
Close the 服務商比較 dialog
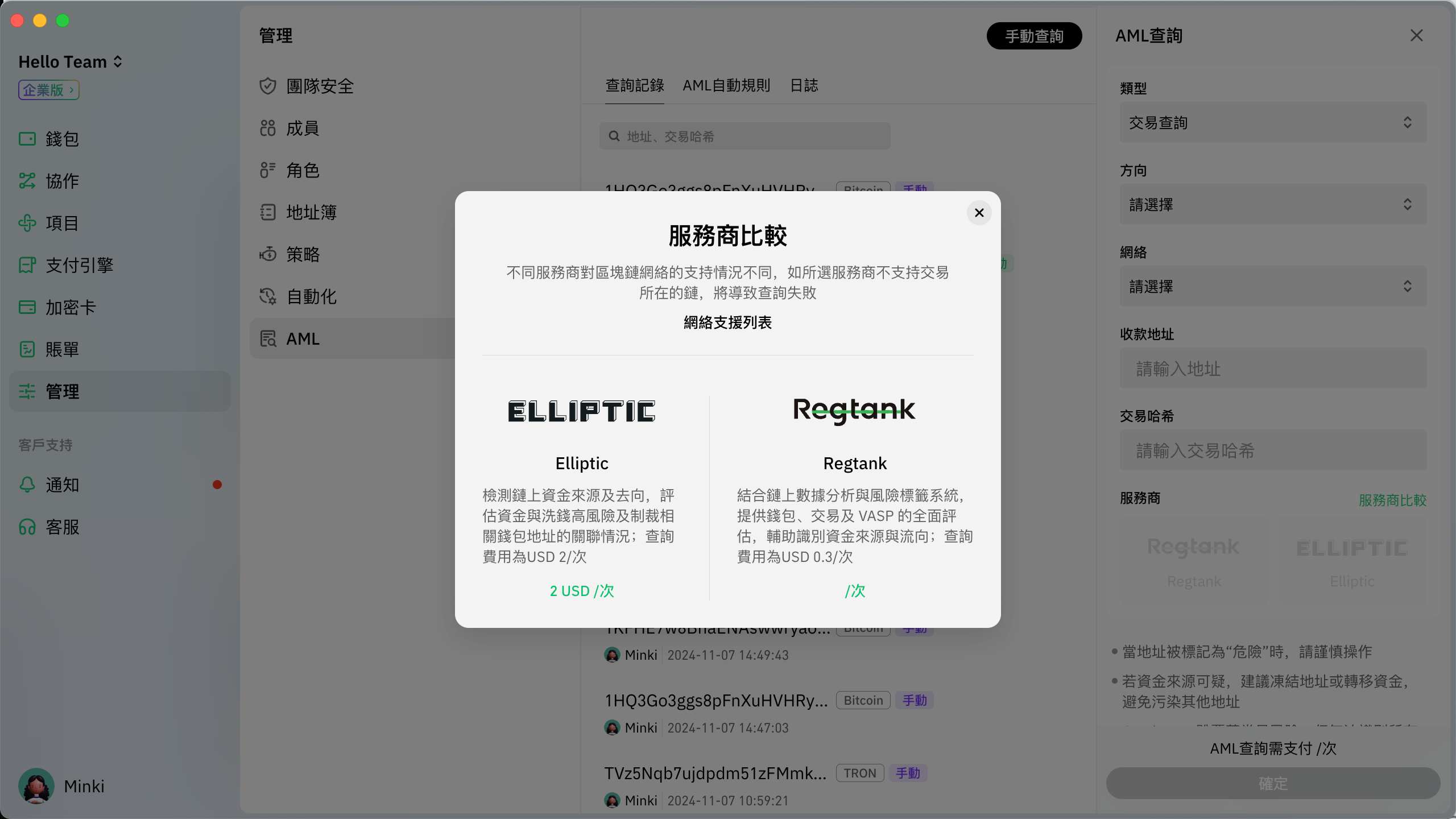979,213
